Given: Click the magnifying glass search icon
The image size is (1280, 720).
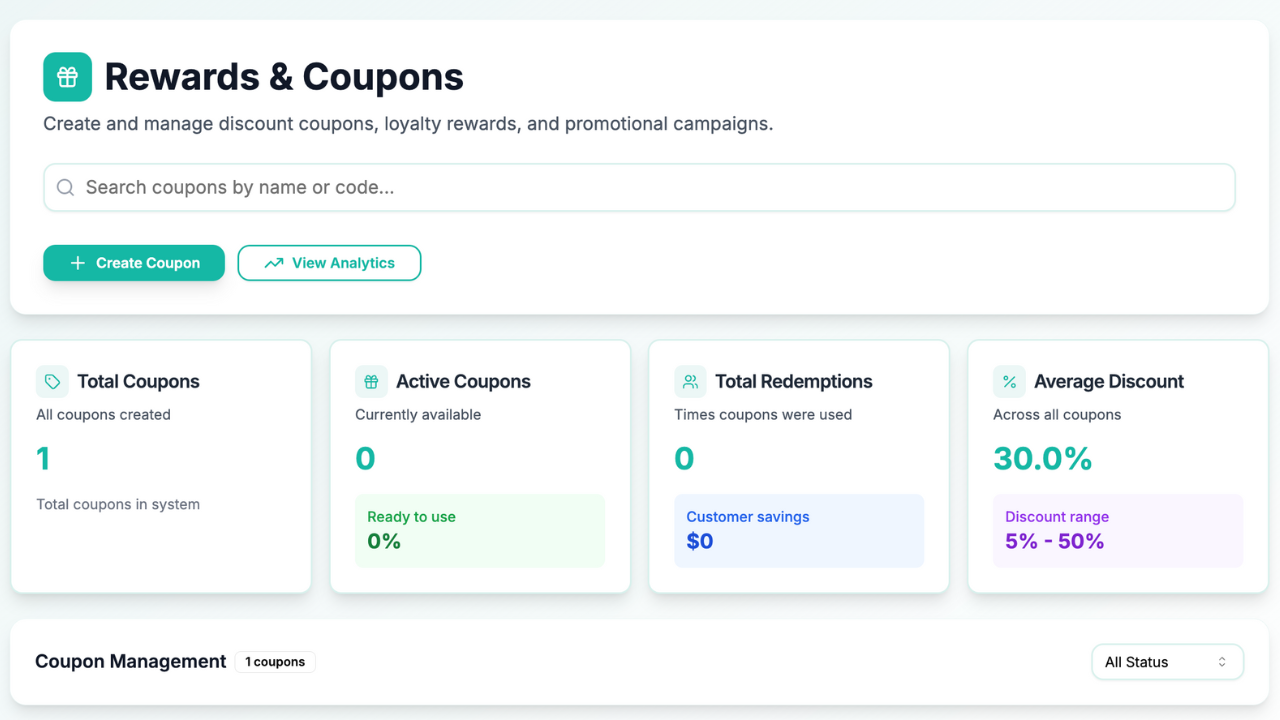Looking at the screenshot, I should coord(64,187).
